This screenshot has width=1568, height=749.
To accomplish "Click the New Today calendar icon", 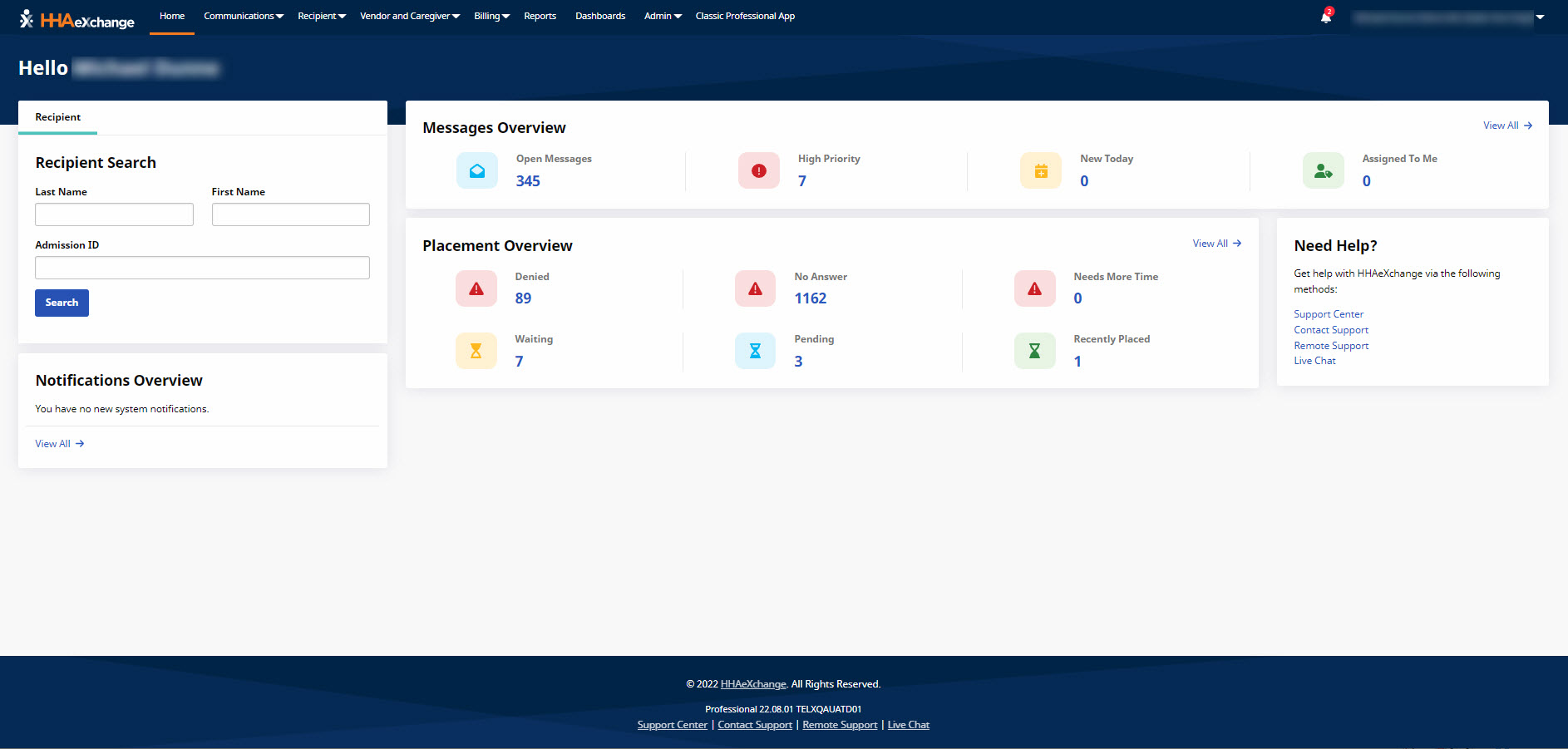I will pyautogui.click(x=1041, y=170).
